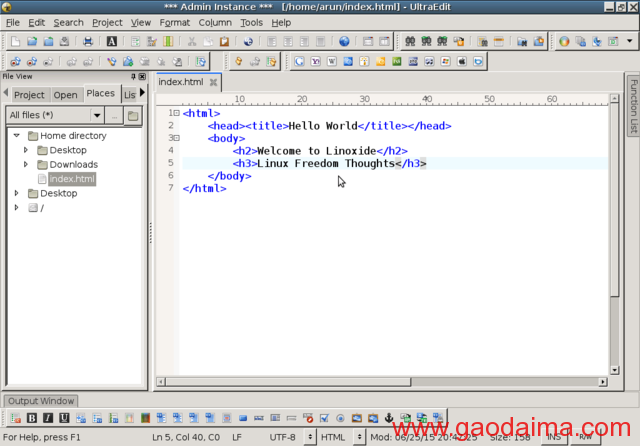Click the Wikipedia 'W' icon
The image size is (640, 446).
click(x=332, y=62)
